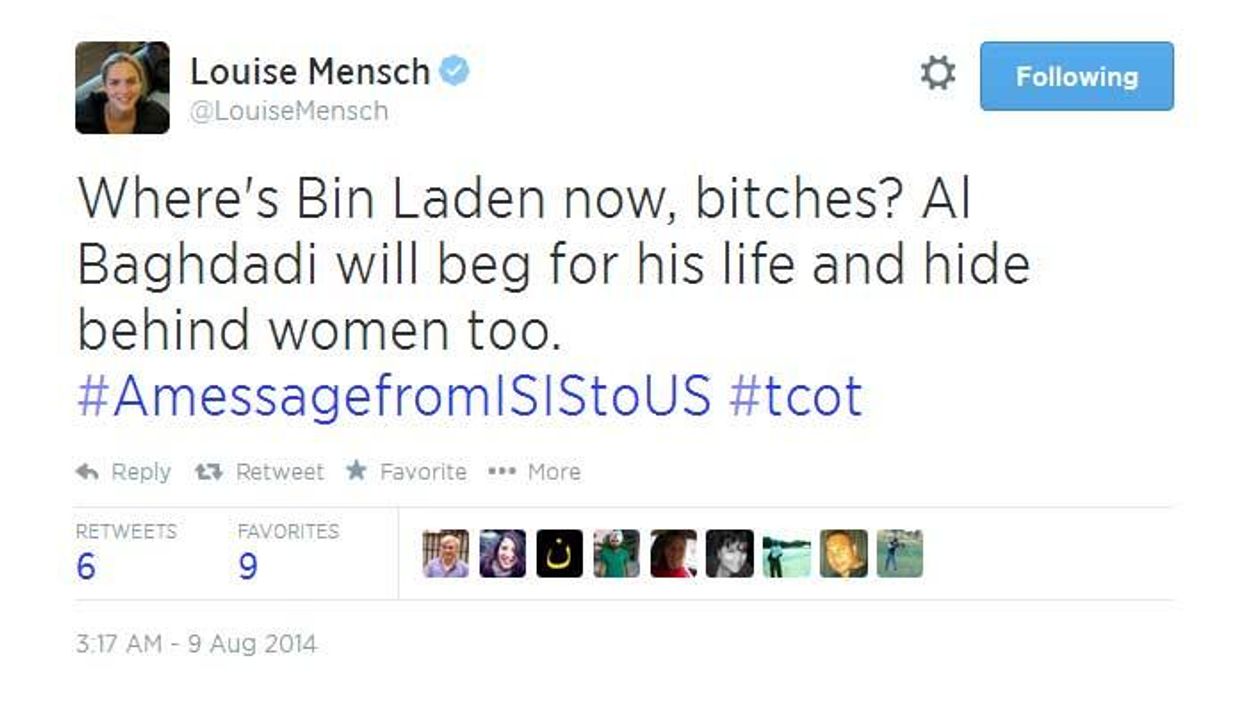Click the reply arrow icon
The image size is (1245, 704).
87,472
